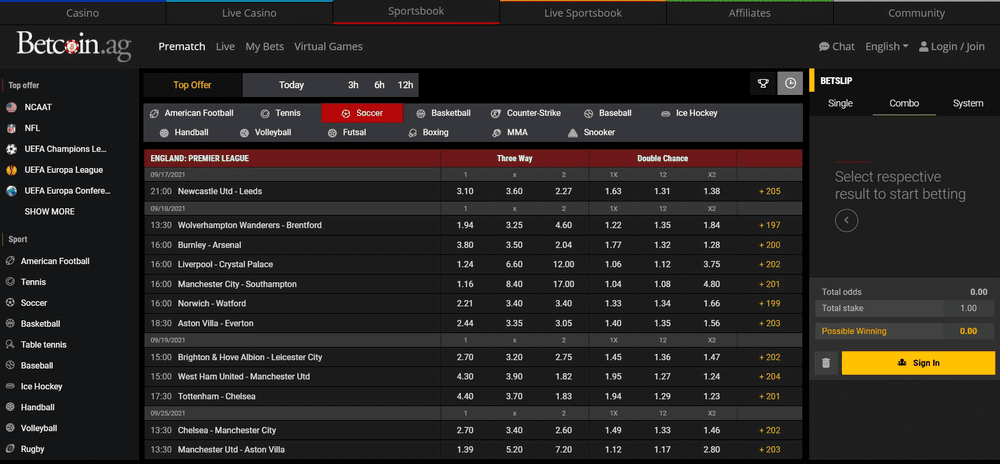Switch betslip to the System tab
Viewport: 1000px width, 464px height.
pos(967,103)
